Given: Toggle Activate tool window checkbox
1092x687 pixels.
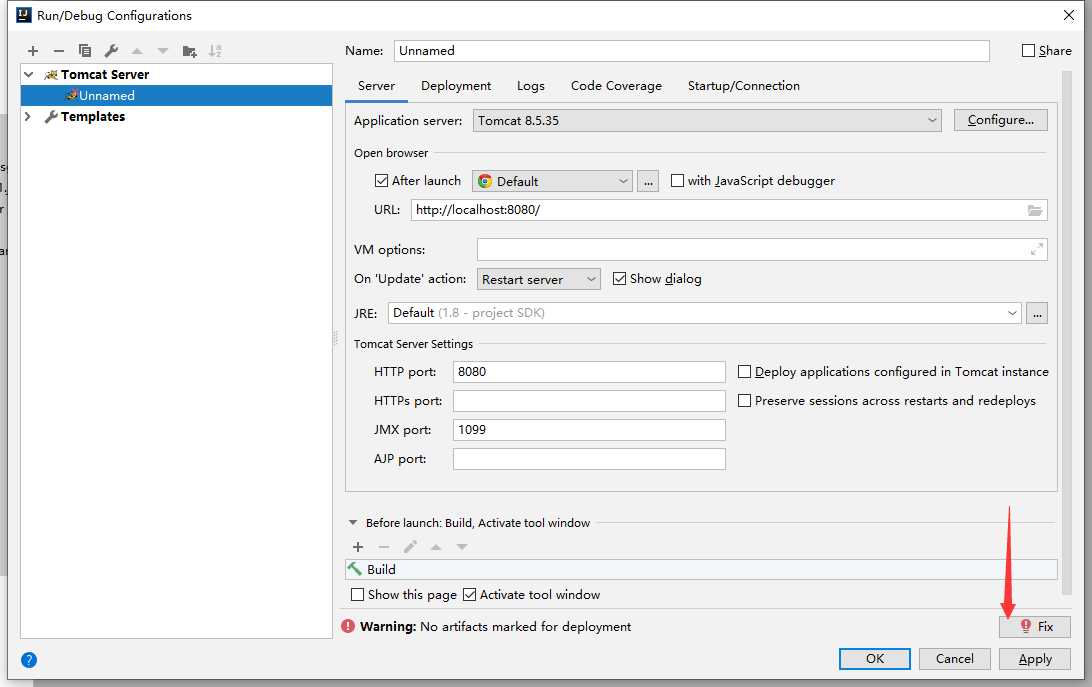Looking at the screenshot, I should [469, 595].
